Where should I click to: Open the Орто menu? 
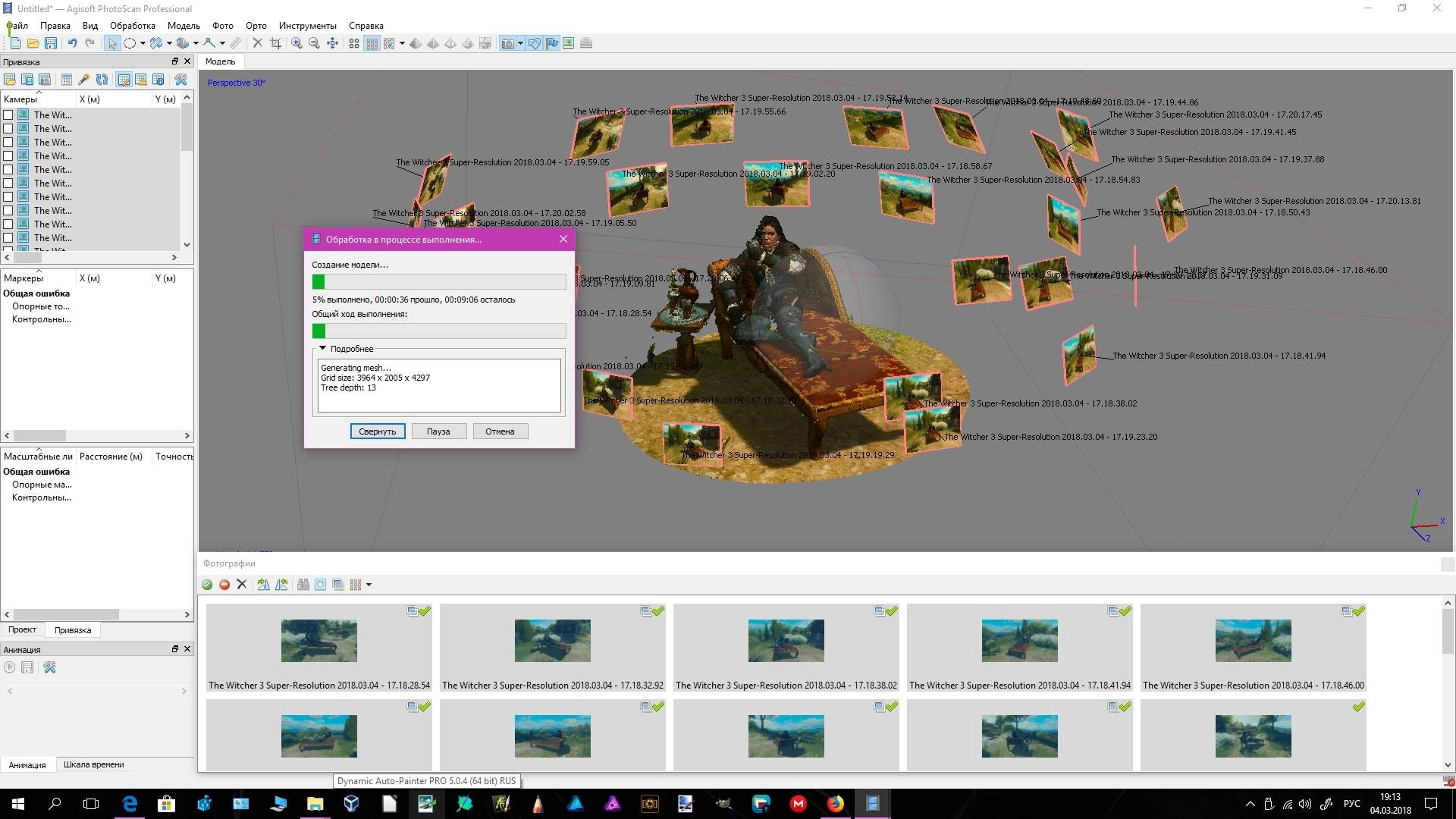[x=256, y=26]
